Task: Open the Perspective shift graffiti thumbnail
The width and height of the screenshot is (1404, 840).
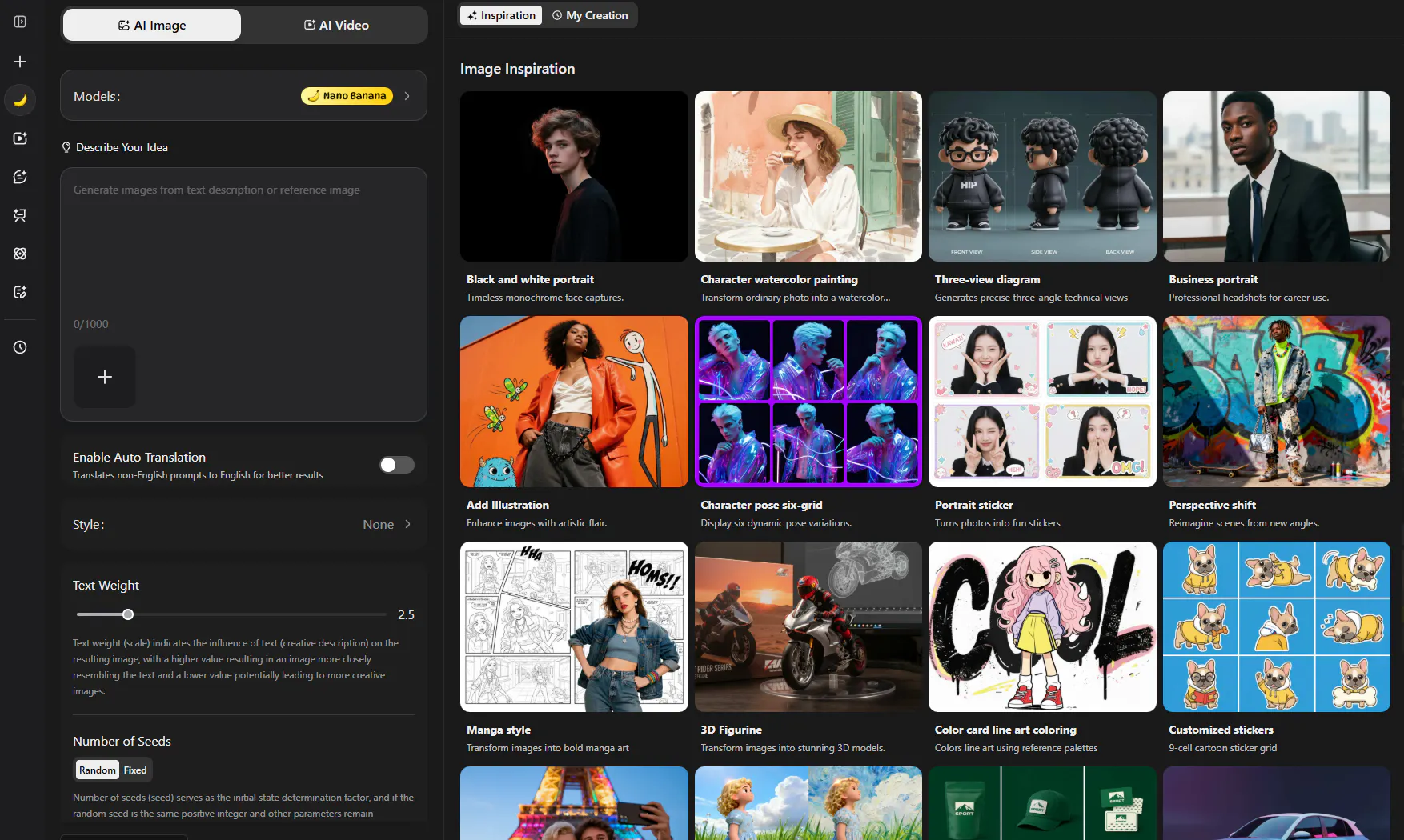Action: pyautogui.click(x=1277, y=402)
